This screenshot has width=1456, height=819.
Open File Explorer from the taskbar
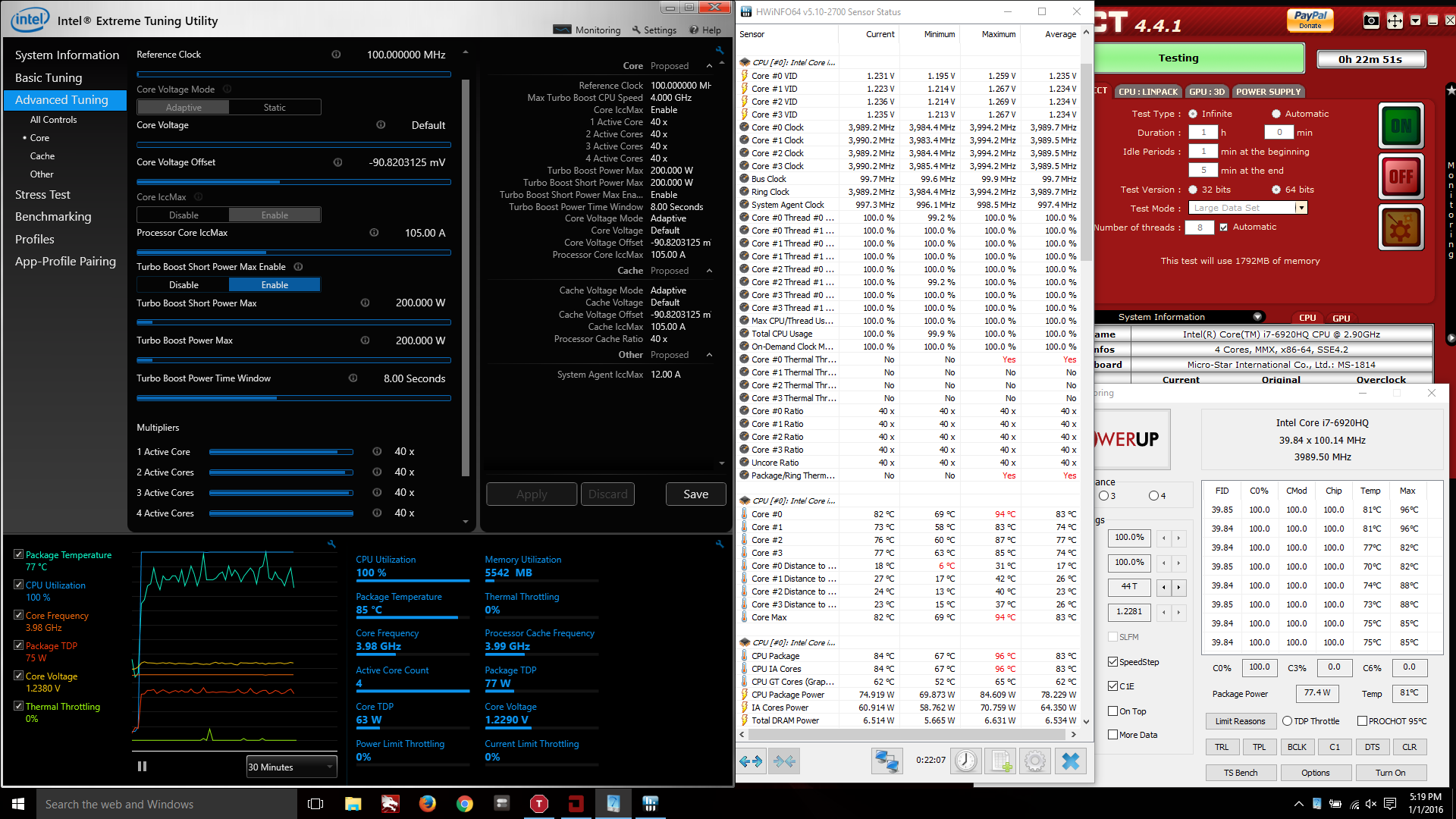(353, 804)
